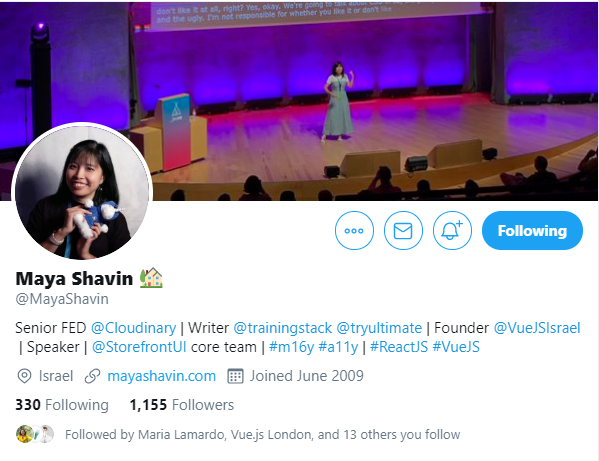The image size is (599, 461).
Task: View the 1,155 Followers list
Action: pyautogui.click(x=181, y=405)
